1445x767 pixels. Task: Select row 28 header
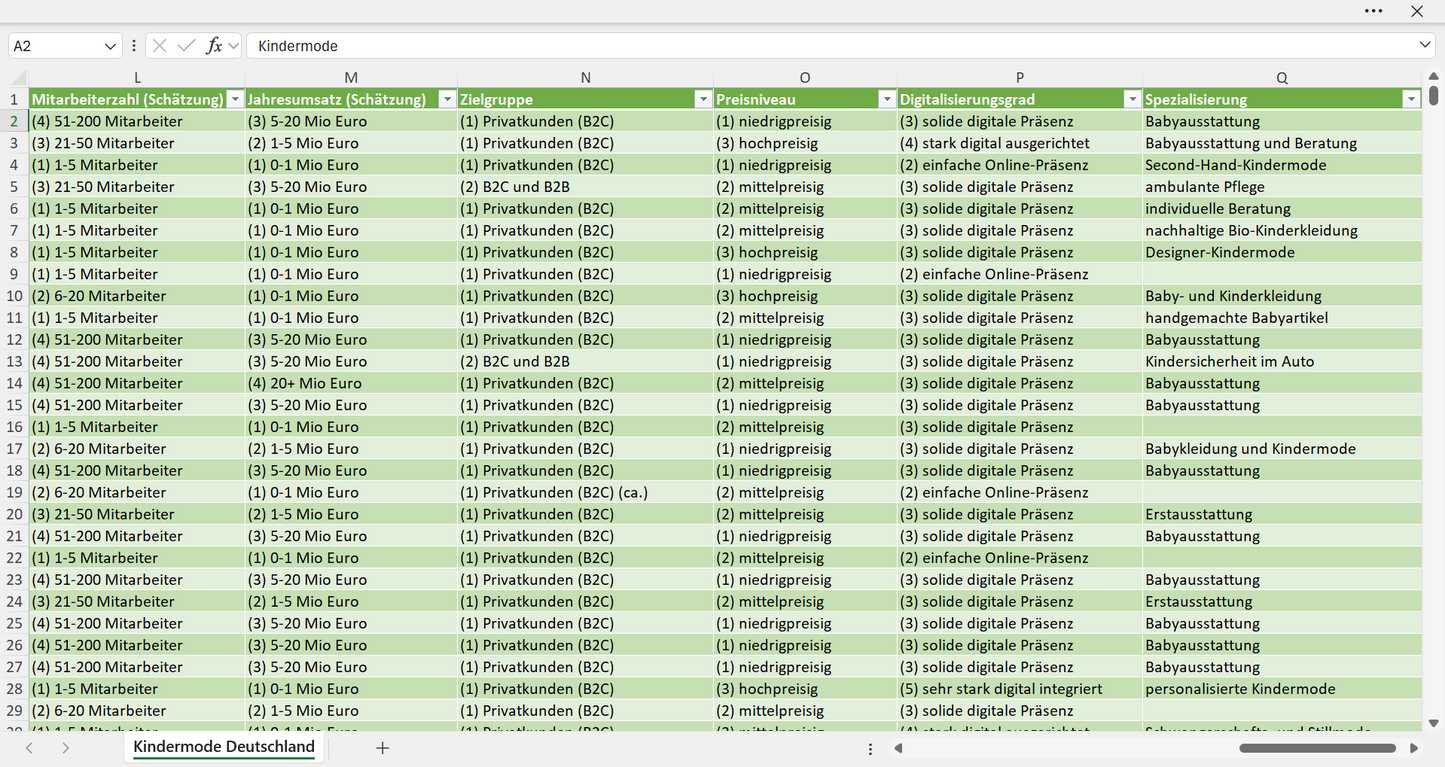point(15,689)
